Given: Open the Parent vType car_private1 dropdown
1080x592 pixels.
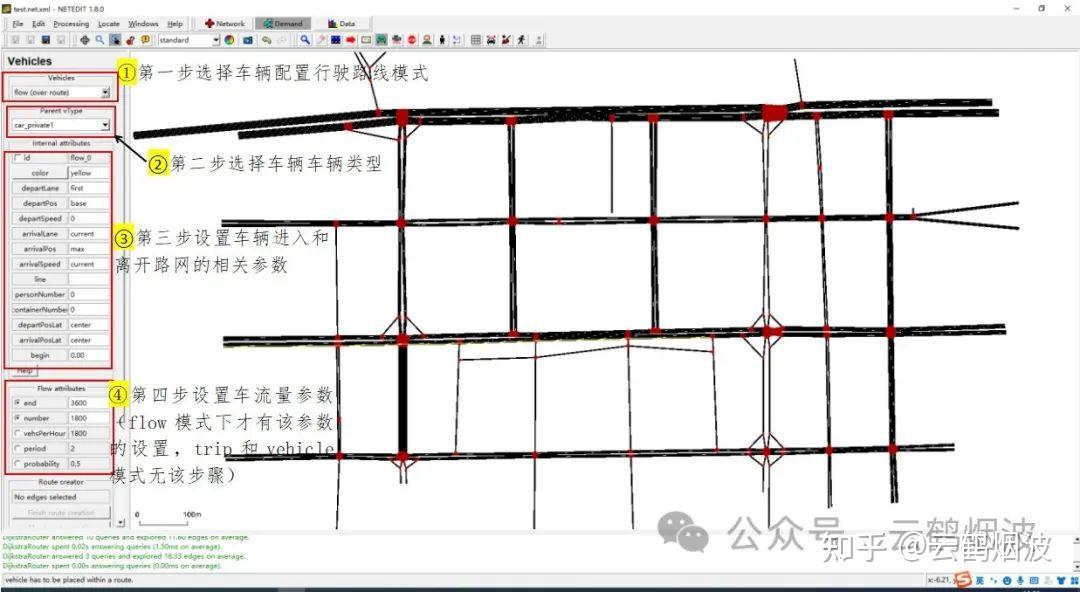Looking at the screenshot, I should click(x=61, y=125).
